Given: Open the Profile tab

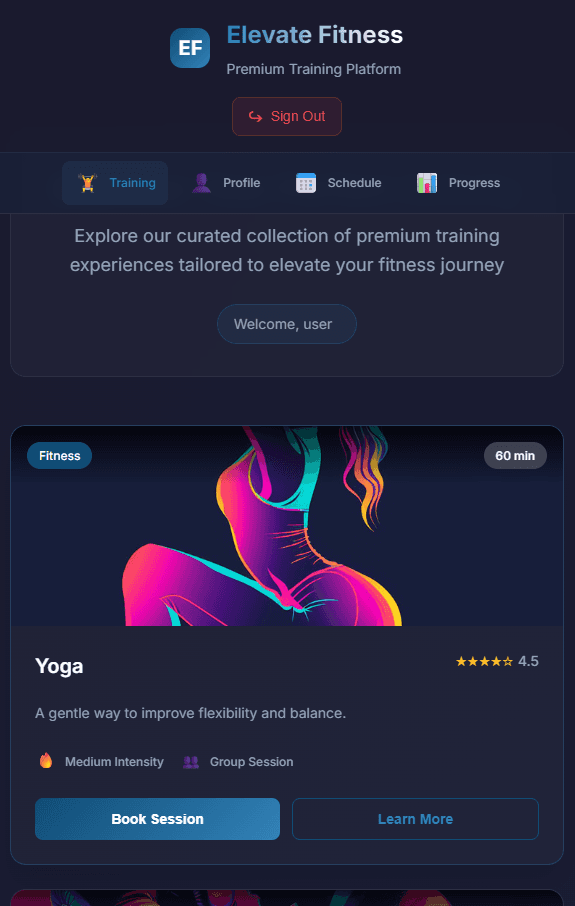Looking at the screenshot, I should click(226, 183).
